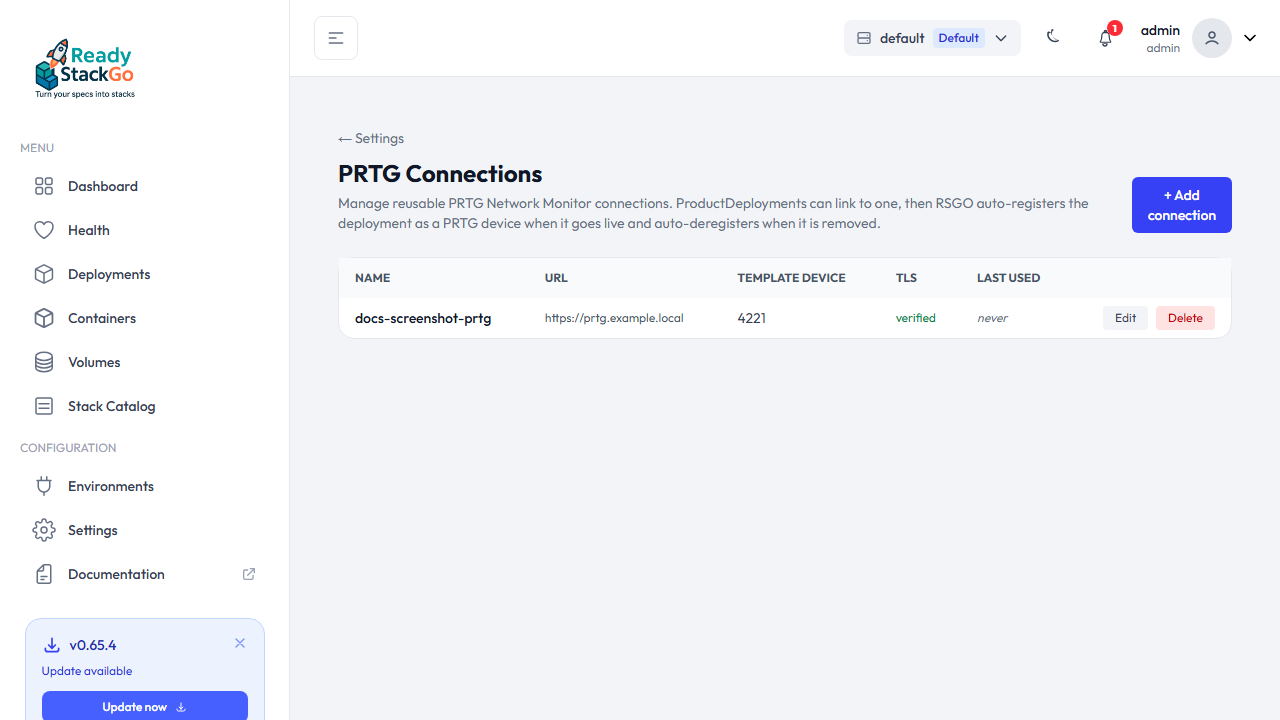
Task: Click the never last-used value
Action: 992,318
